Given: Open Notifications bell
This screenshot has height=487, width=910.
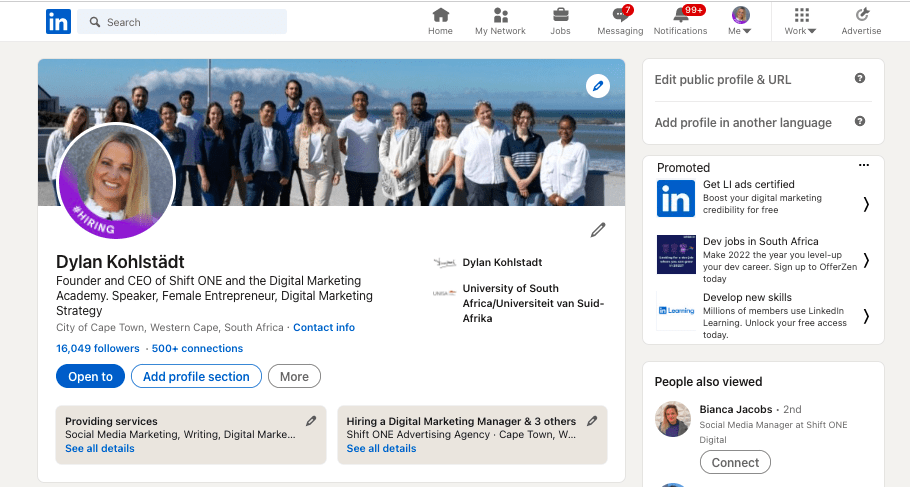Looking at the screenshot, I should tap(680, 21).
